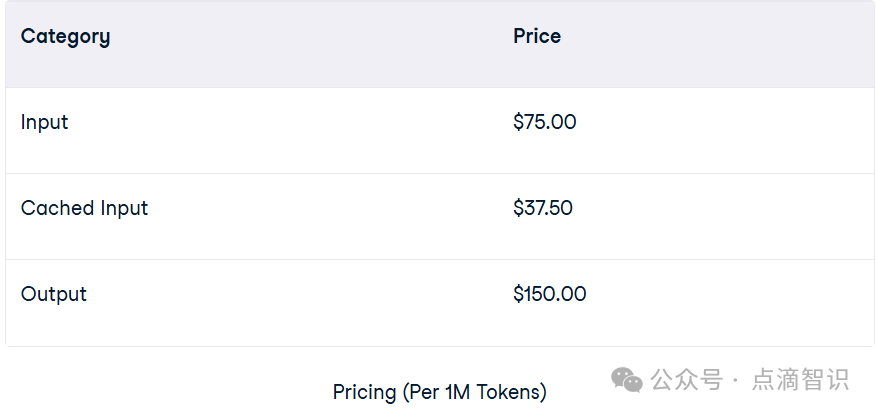Image resolution: width=877 pixels, height=414 pixels.
Task: Click the dollar sign of $75.00
Action: pyautogui.click(x=518, y=122)
